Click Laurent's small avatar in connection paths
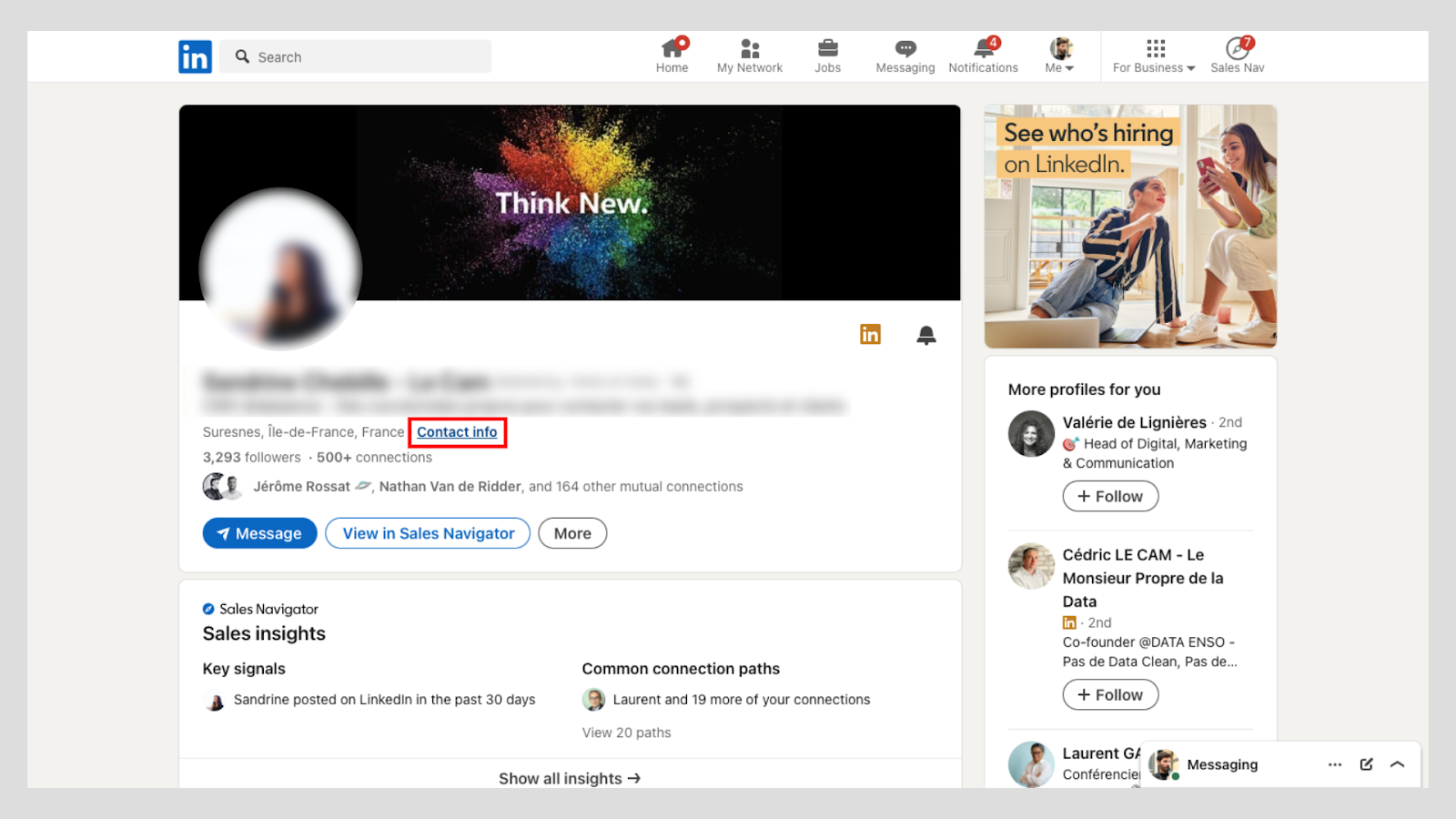This screenshot has width=1456, height=819. 593,700
